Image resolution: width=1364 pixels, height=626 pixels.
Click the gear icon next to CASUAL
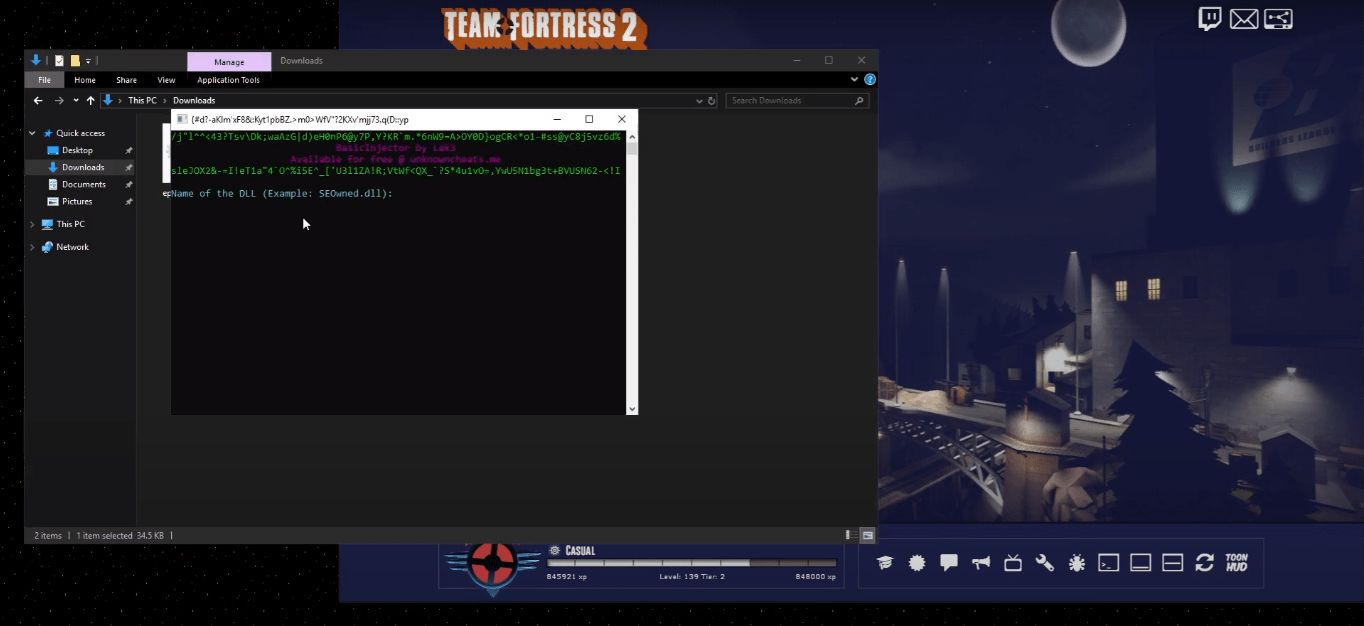click(554, 550)
